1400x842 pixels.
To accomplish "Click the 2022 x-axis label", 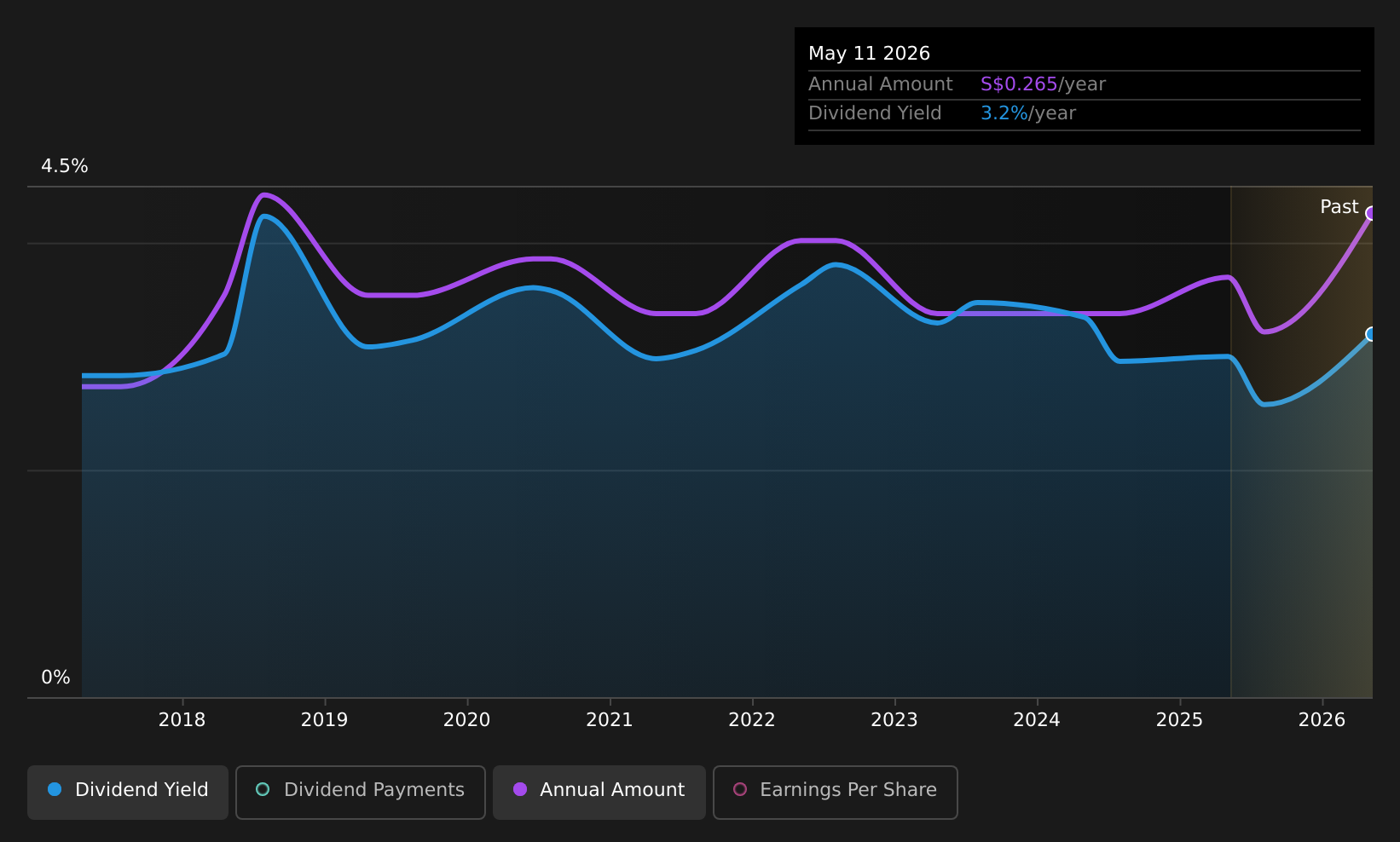I will pyautogui.click(x=752, y=720).
